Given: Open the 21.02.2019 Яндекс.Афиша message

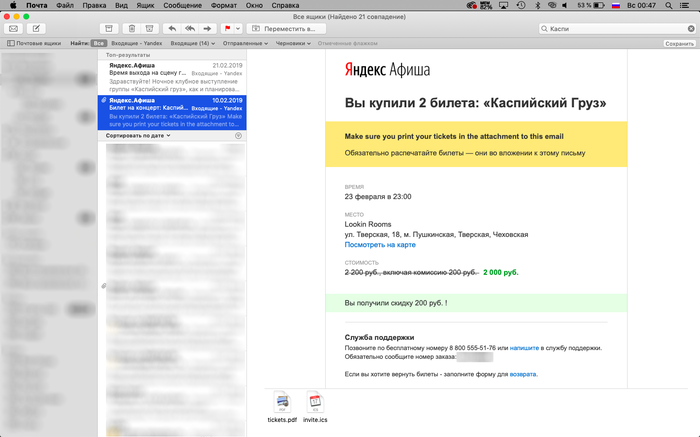Looking at the screenshot, I should click(x=172, y=77).
